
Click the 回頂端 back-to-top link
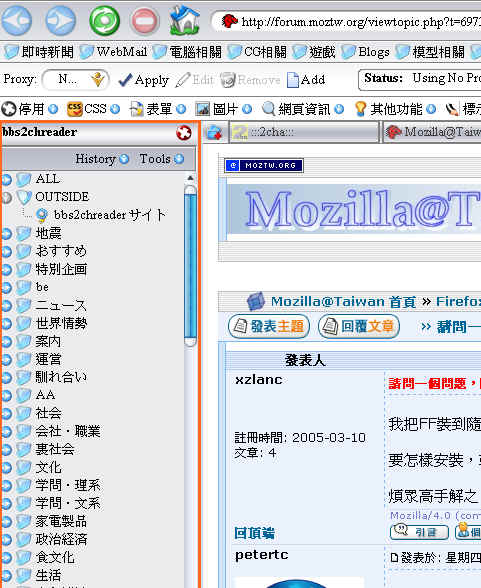254,533
